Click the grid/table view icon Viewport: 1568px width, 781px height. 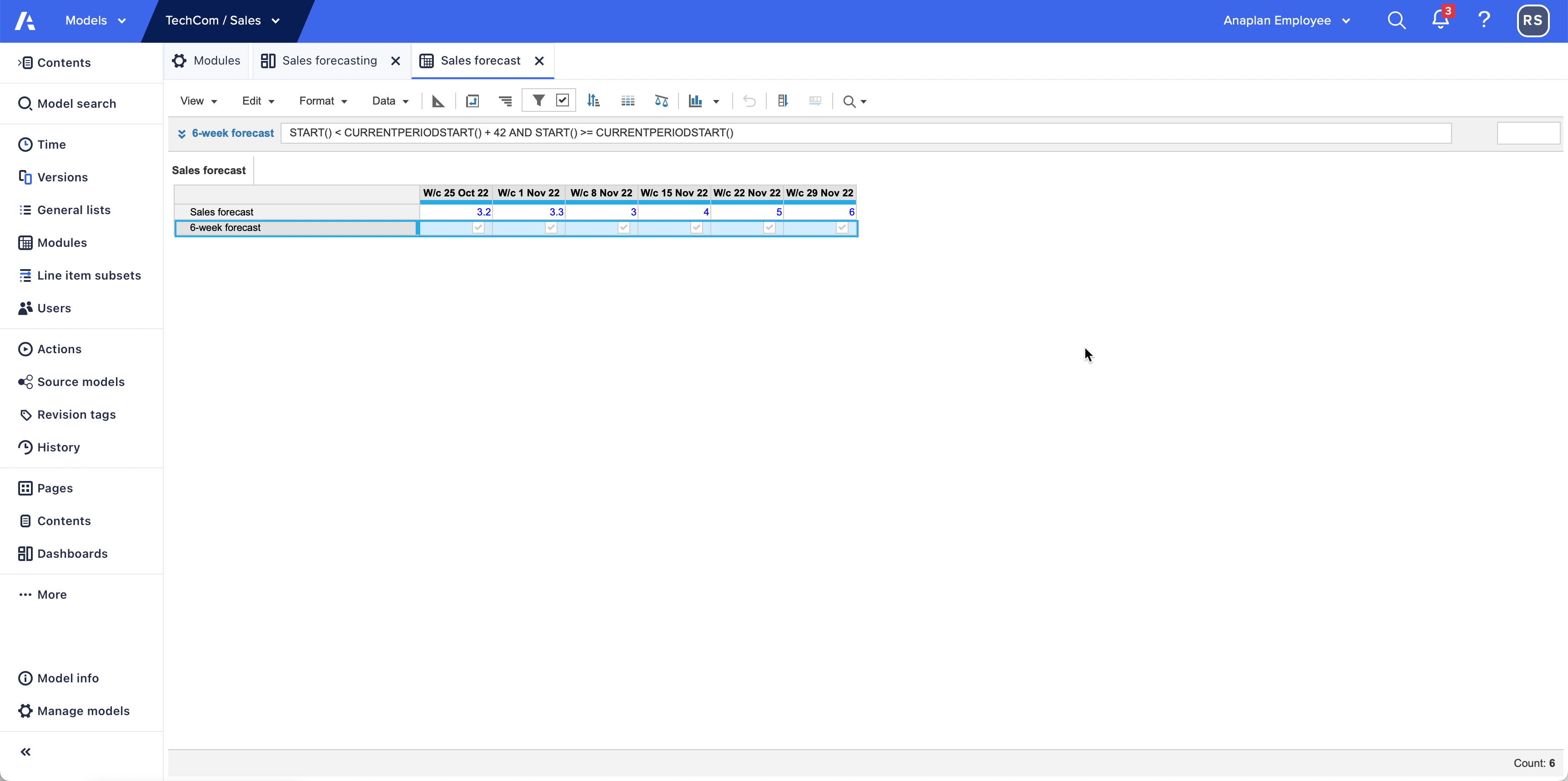coord(628,100)
